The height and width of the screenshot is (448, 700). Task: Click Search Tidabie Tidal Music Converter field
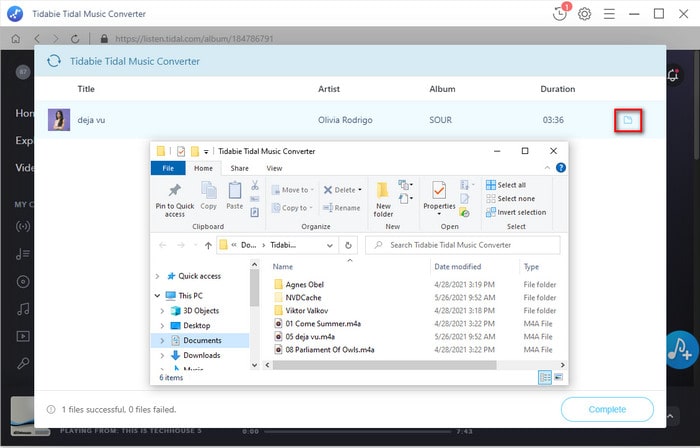point(462,245)
